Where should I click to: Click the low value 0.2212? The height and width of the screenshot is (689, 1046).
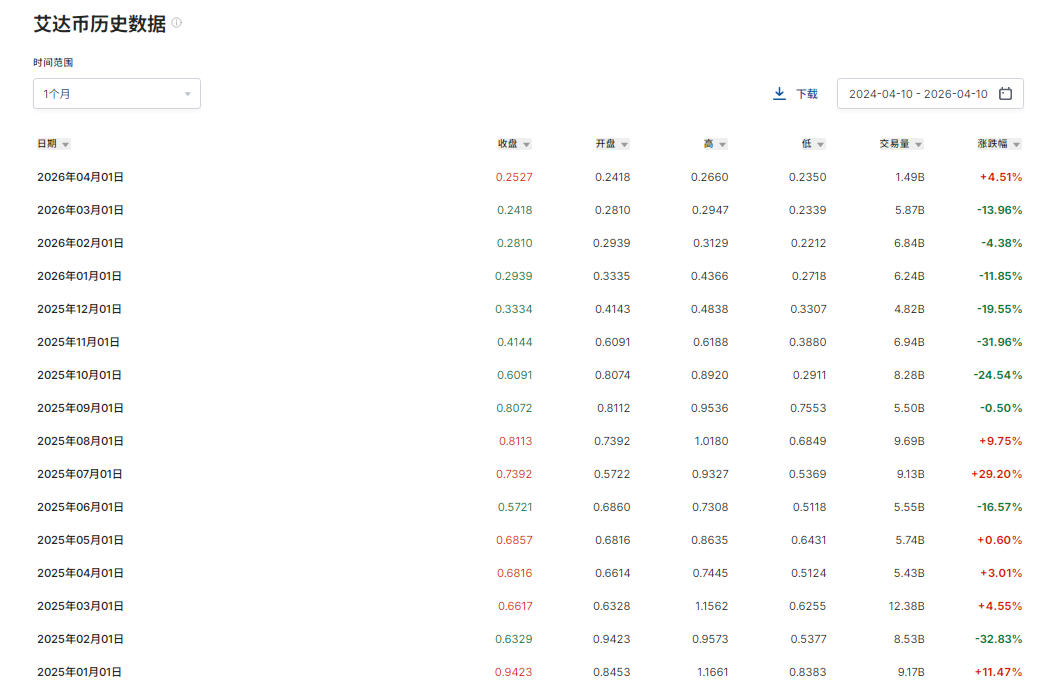click(x=809, y=243)
